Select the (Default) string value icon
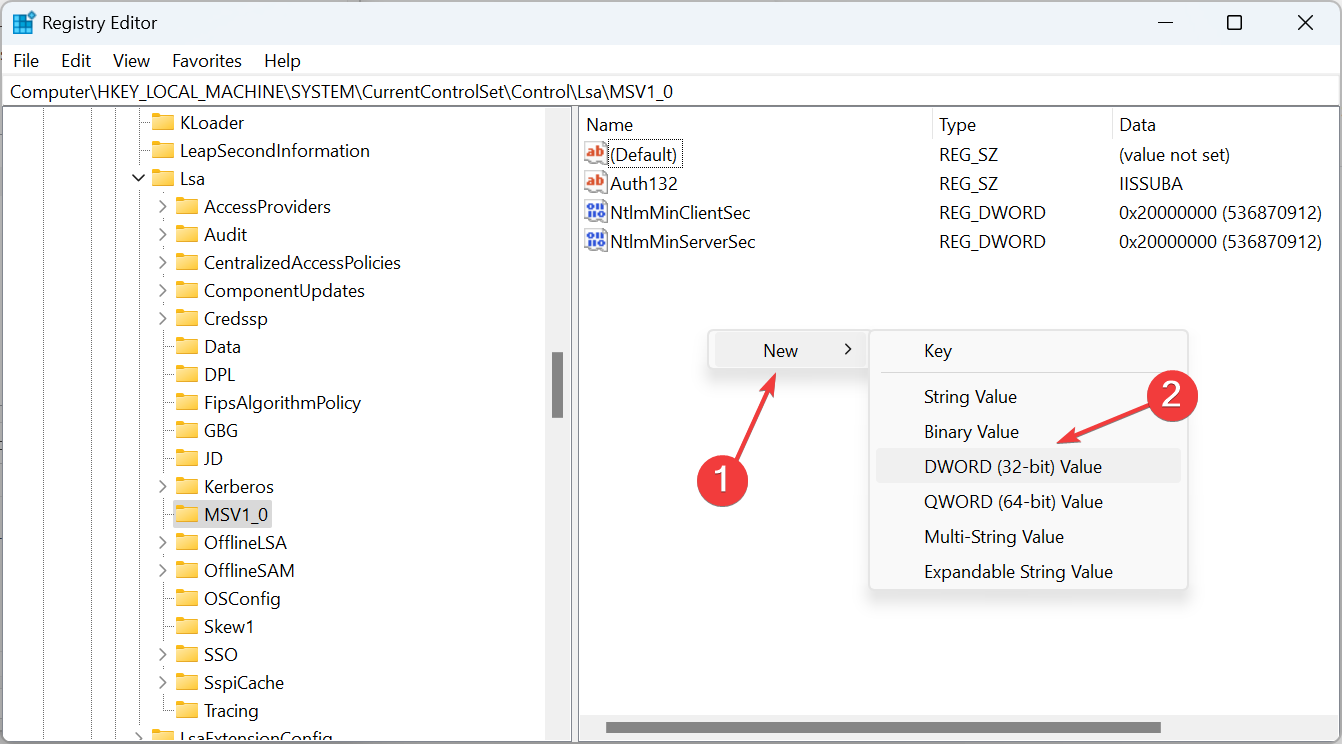 tap(596, 154)
